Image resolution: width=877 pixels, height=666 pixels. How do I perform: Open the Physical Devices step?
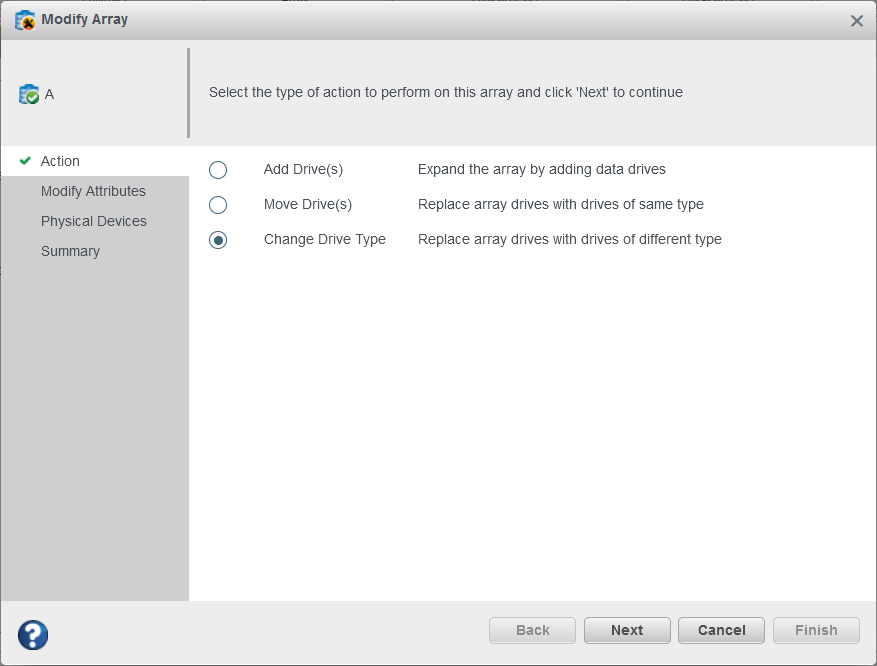tap(94, 221)
